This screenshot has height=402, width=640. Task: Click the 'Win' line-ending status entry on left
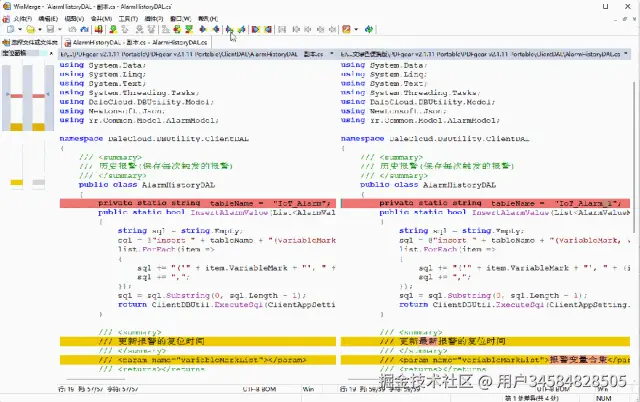point(308,389)
